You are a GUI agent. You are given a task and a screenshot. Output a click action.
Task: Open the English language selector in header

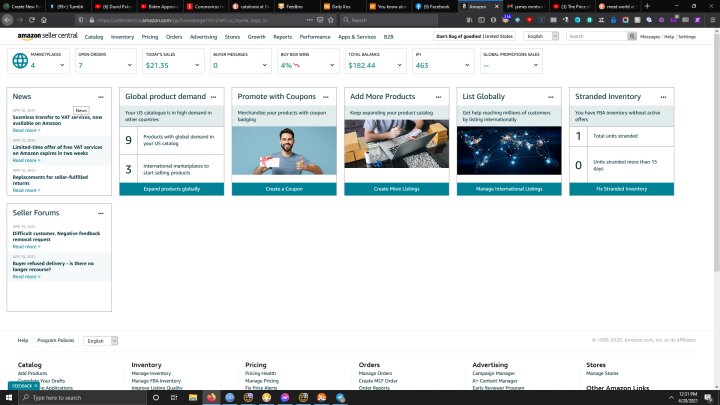(541, 36)
